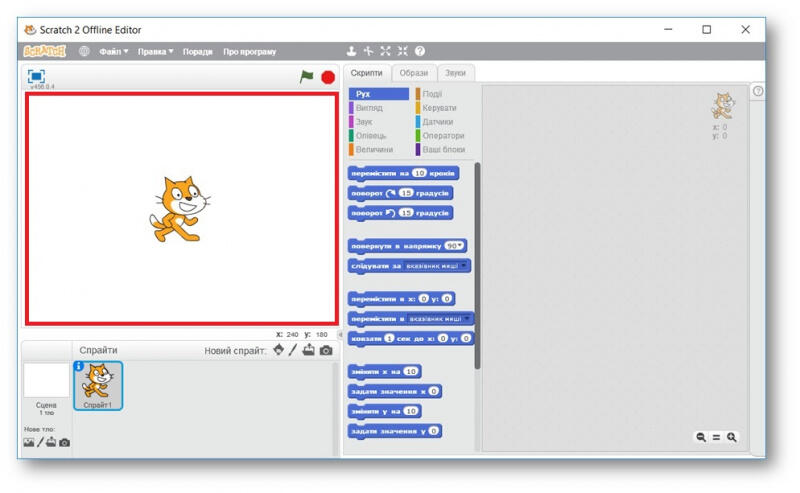Viewport: 800px width, 493px height.
Task: Switch to the Образи tab
Action: (414, 73)
